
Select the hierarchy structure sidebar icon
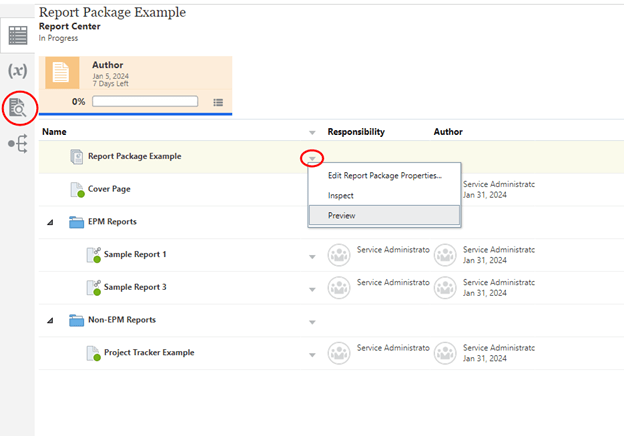tap(17, 144)
